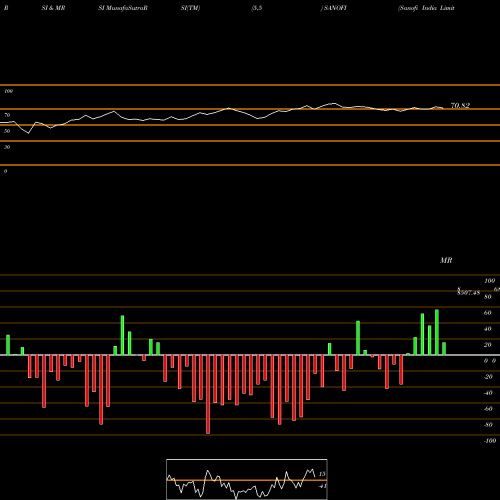Click the RSI axis label 30
The image size is (500, 500).
[7, 147]
